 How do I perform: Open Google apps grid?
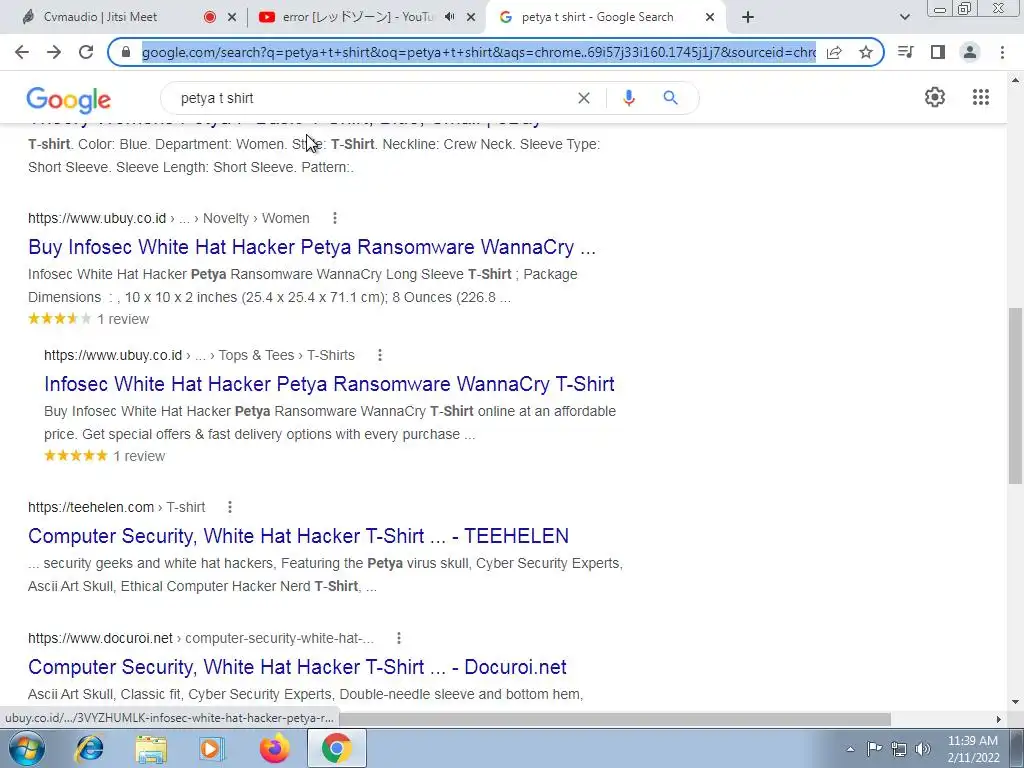[x=981, y=97]
